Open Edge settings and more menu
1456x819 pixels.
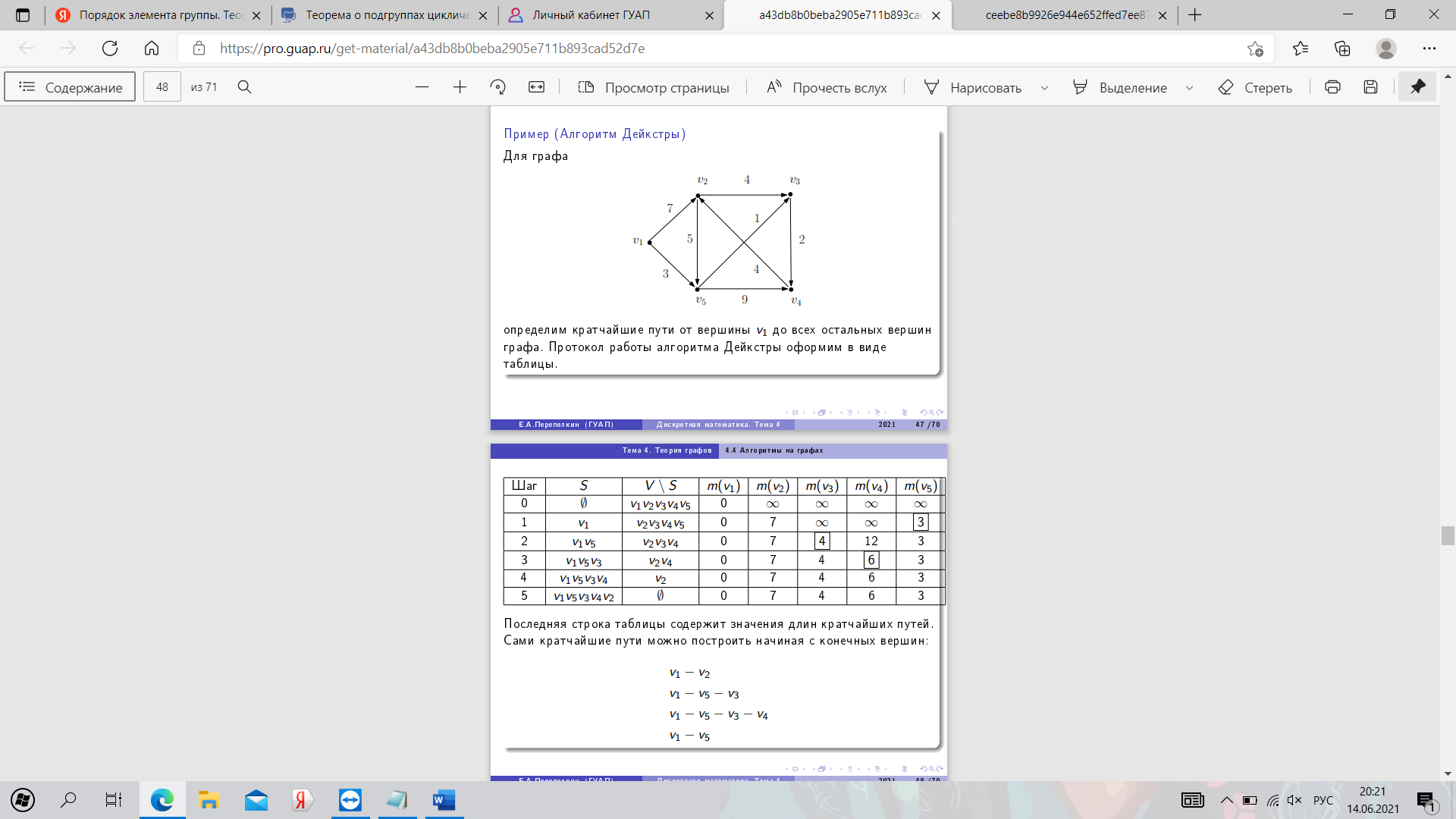[x=1429, y=49]
